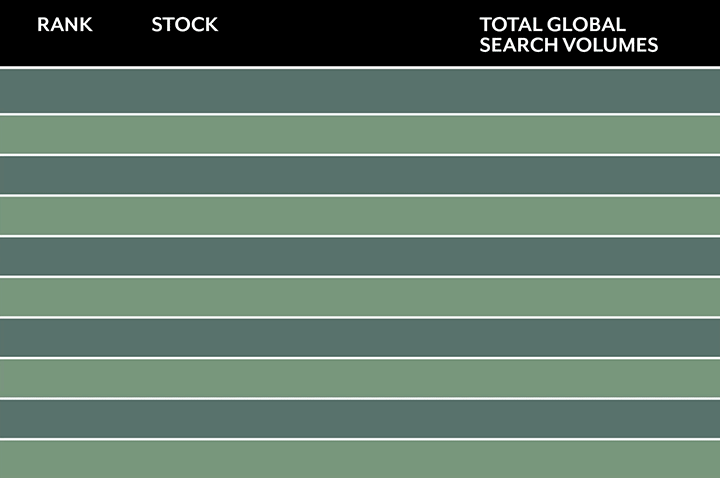
Task: Select the sixth table row
Action: (x=360, y=297)
